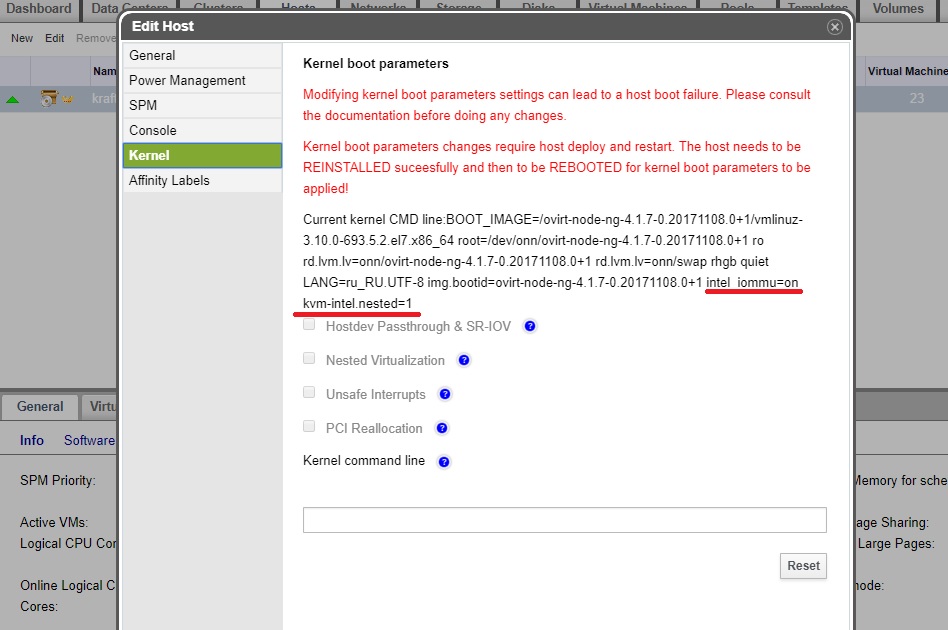Click the green up-status arrow icon in host row

coord(13,99)
